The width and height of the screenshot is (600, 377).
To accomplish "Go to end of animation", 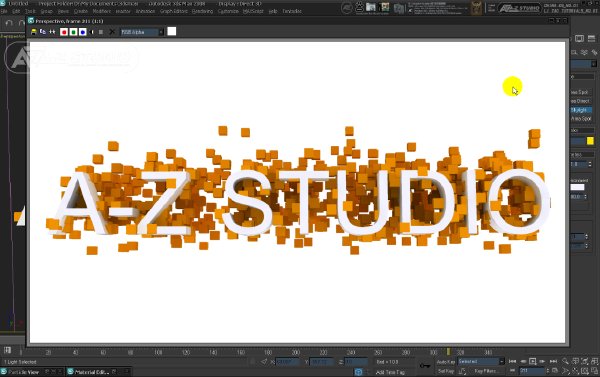I will [553, 361].
